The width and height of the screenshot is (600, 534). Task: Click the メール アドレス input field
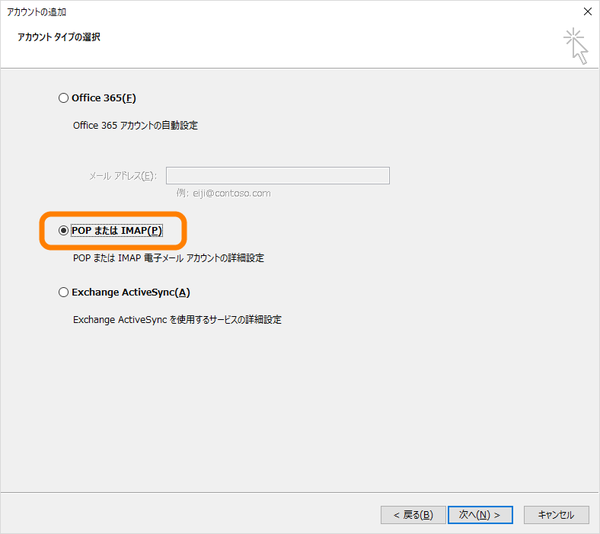(x=278, y=176)
